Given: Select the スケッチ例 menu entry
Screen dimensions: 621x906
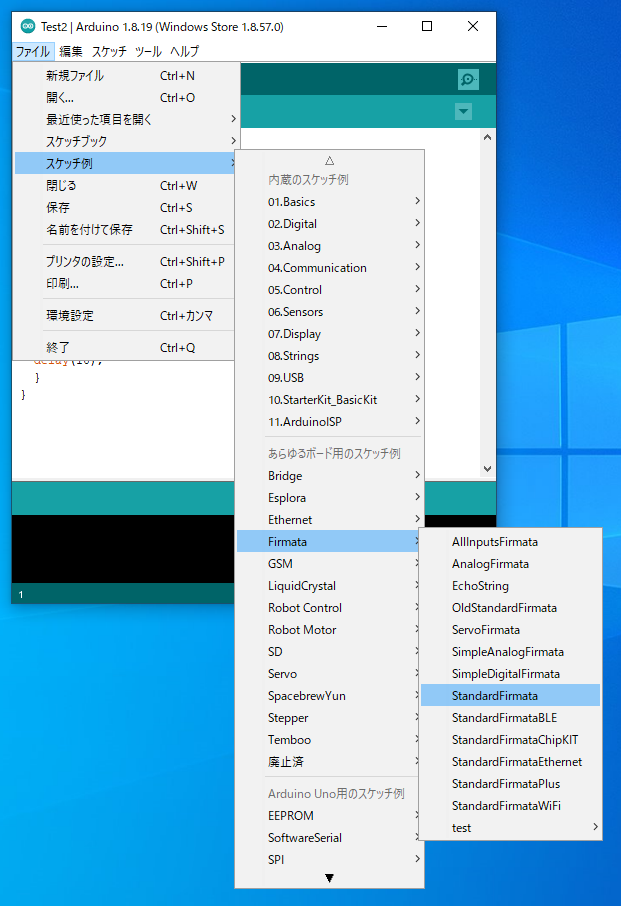Looking at the screenshot, I should (x=124, y=164).
